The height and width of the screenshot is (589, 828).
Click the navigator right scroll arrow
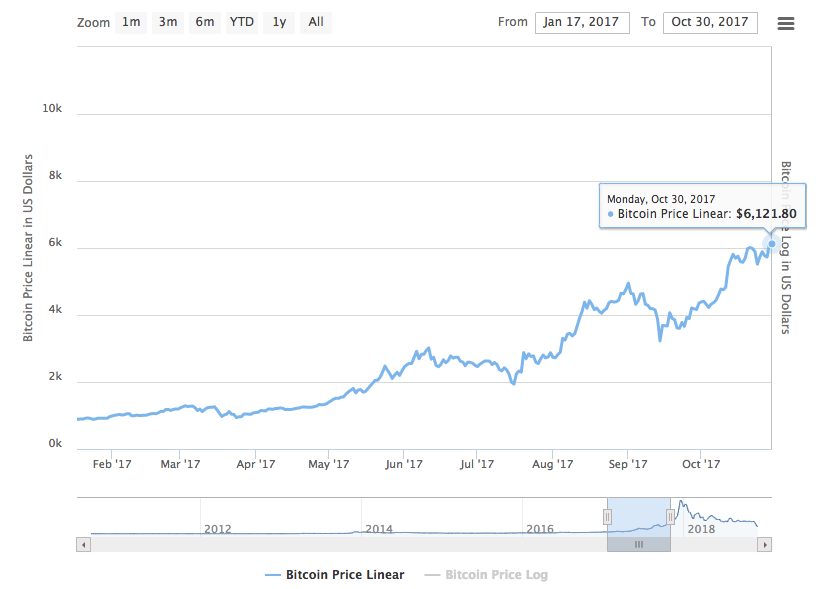[765, 545]
